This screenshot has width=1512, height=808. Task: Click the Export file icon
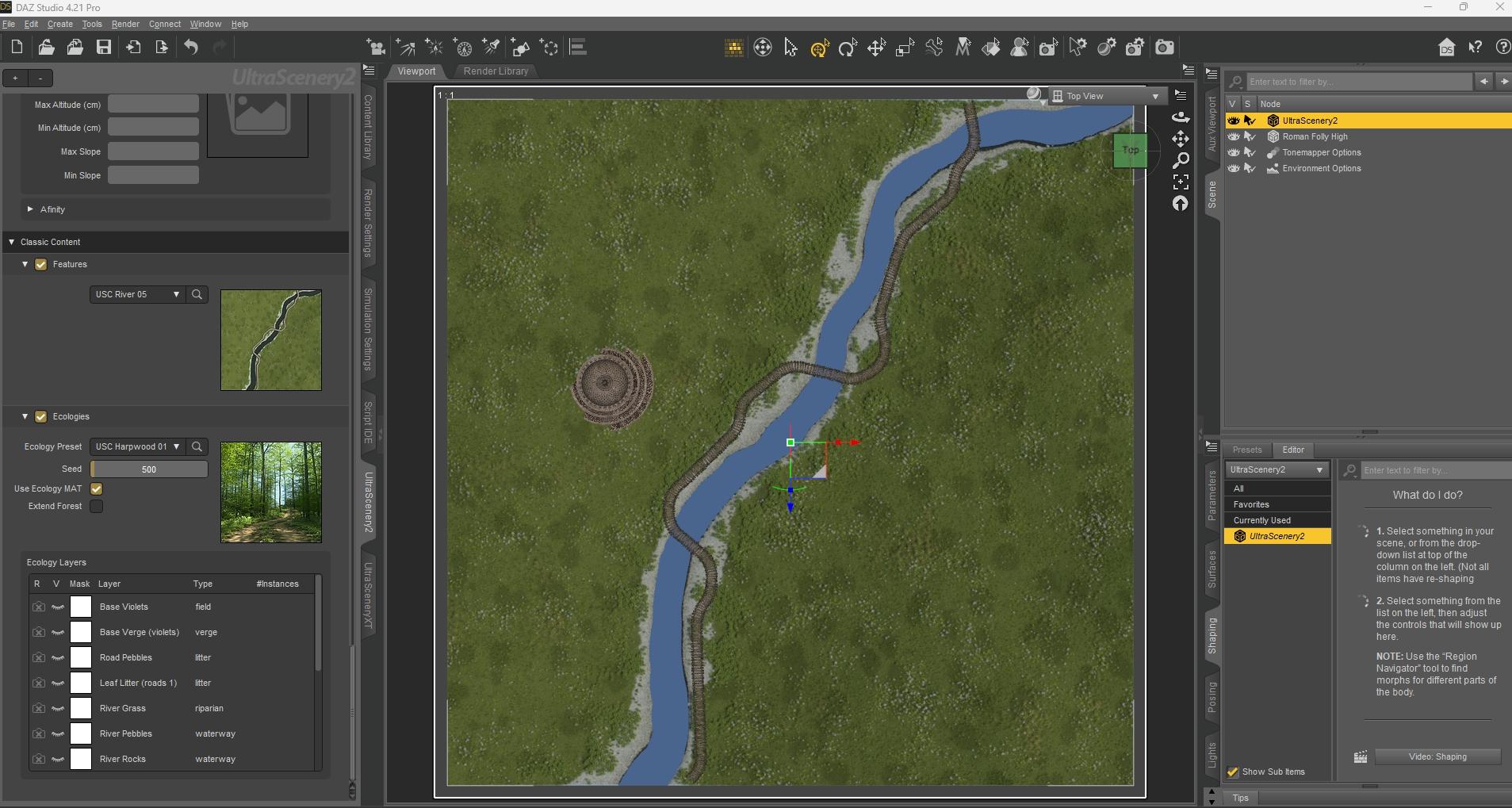coord(162,48)
